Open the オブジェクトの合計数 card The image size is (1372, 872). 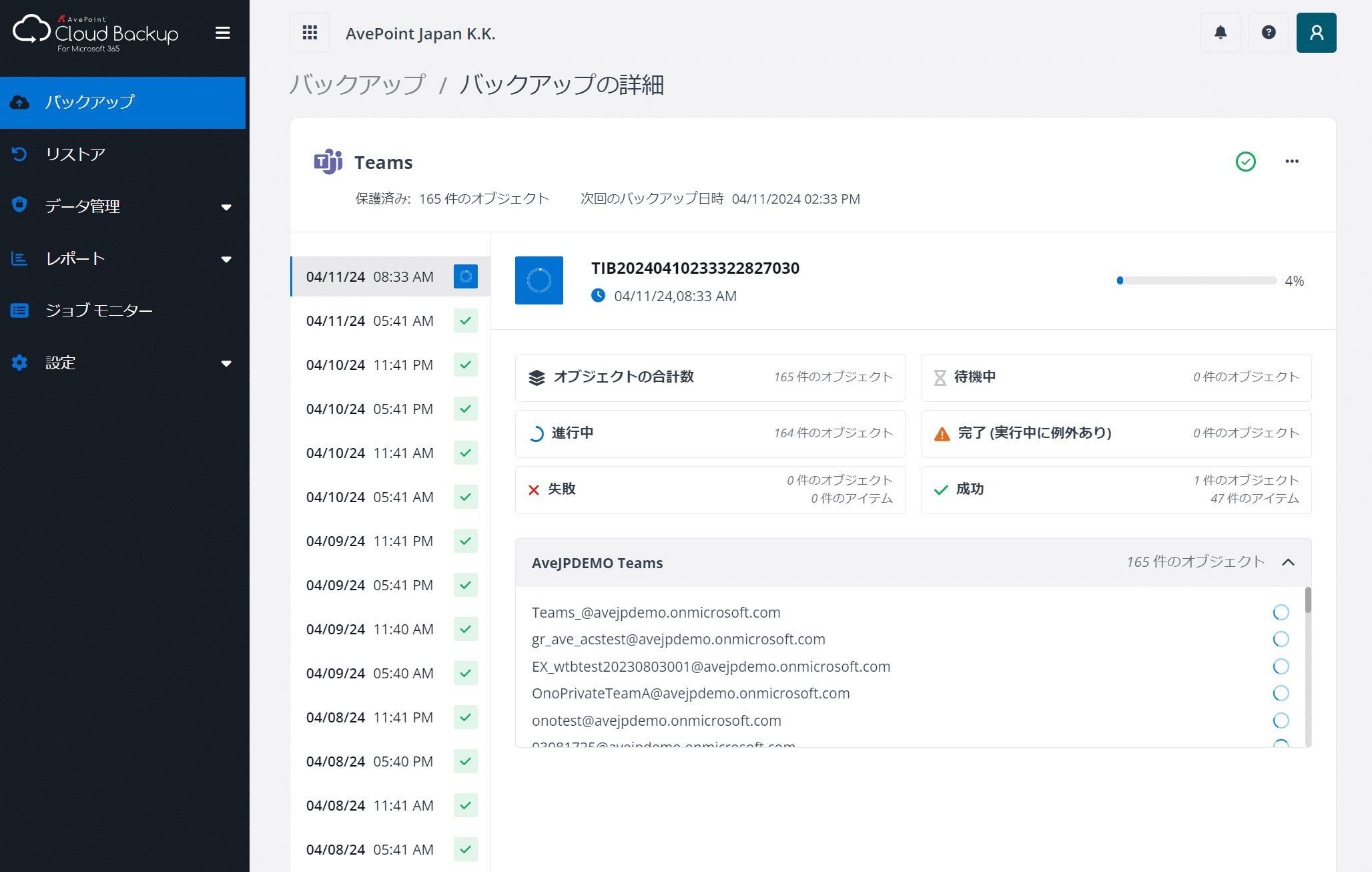(710, 377)
